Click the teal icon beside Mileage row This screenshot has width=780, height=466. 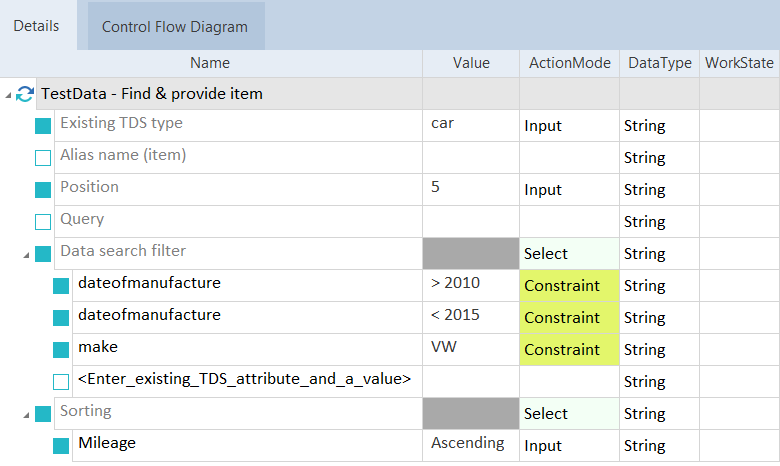(61, 445)
